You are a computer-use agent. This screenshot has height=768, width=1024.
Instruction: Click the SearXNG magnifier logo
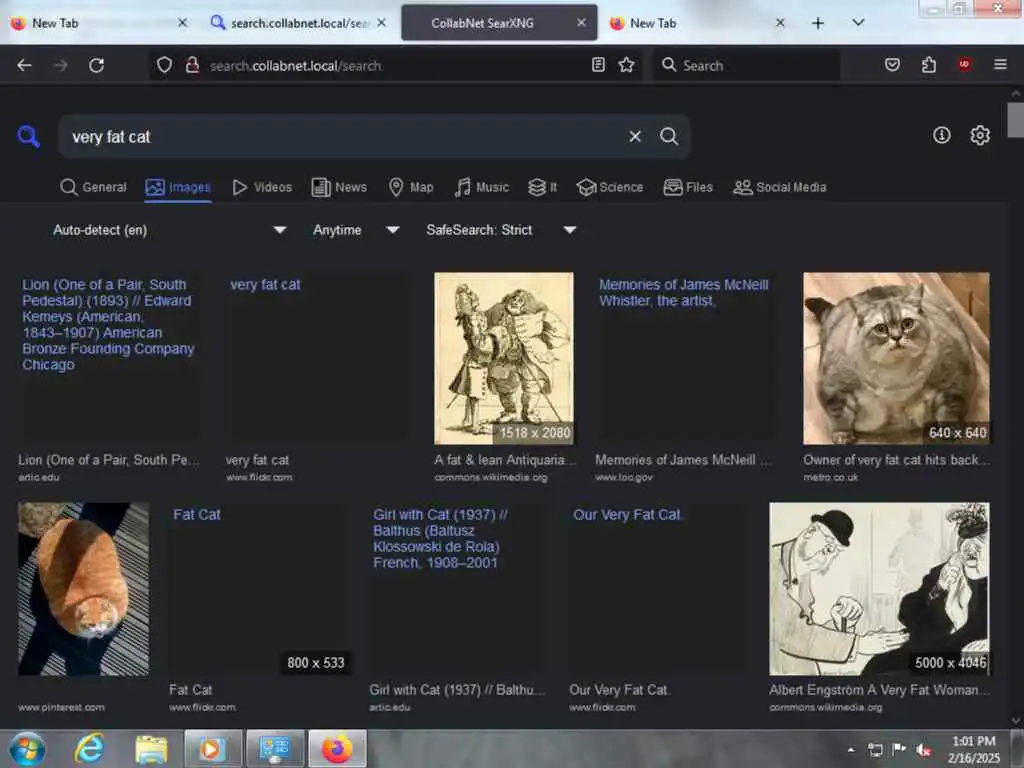(28, 136)
